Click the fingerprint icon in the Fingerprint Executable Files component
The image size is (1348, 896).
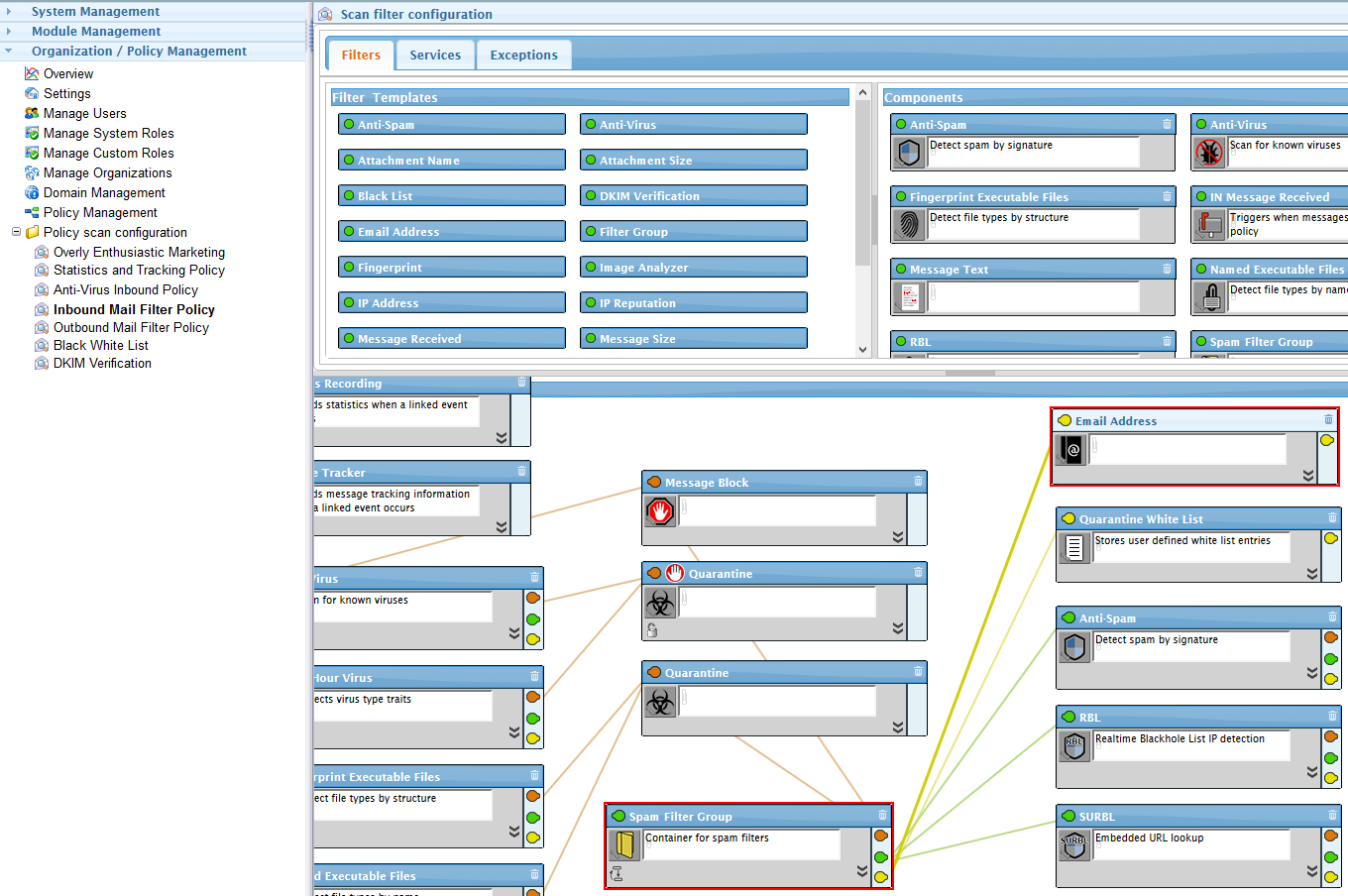909,225
